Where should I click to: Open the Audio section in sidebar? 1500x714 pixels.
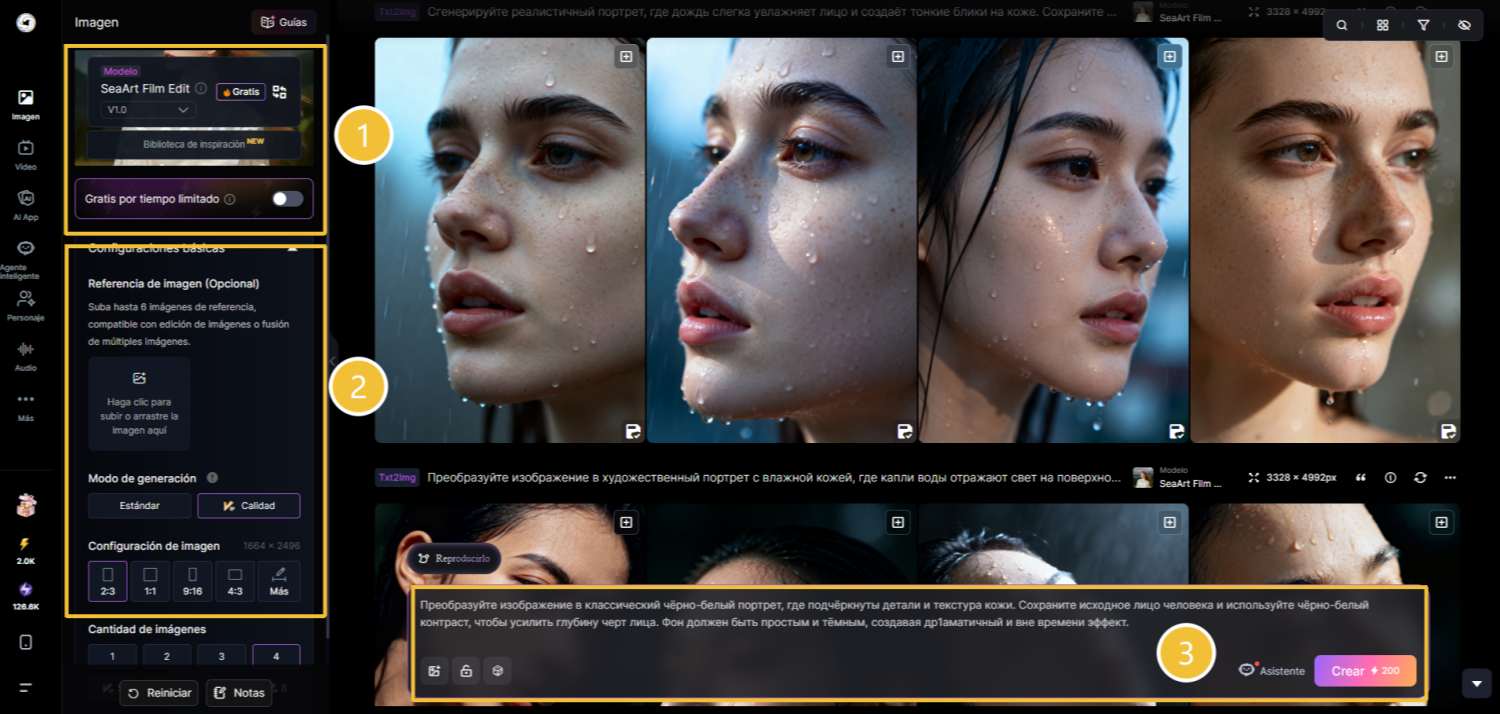tap(26, 355)
